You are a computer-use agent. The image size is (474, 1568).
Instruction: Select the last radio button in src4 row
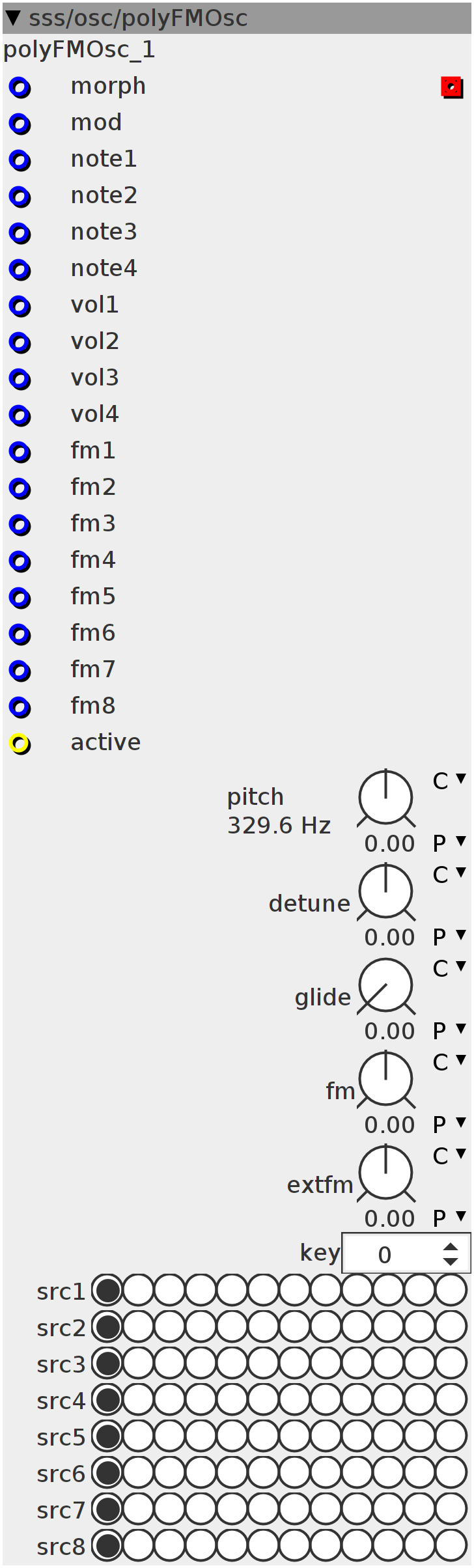point(451,1400)
